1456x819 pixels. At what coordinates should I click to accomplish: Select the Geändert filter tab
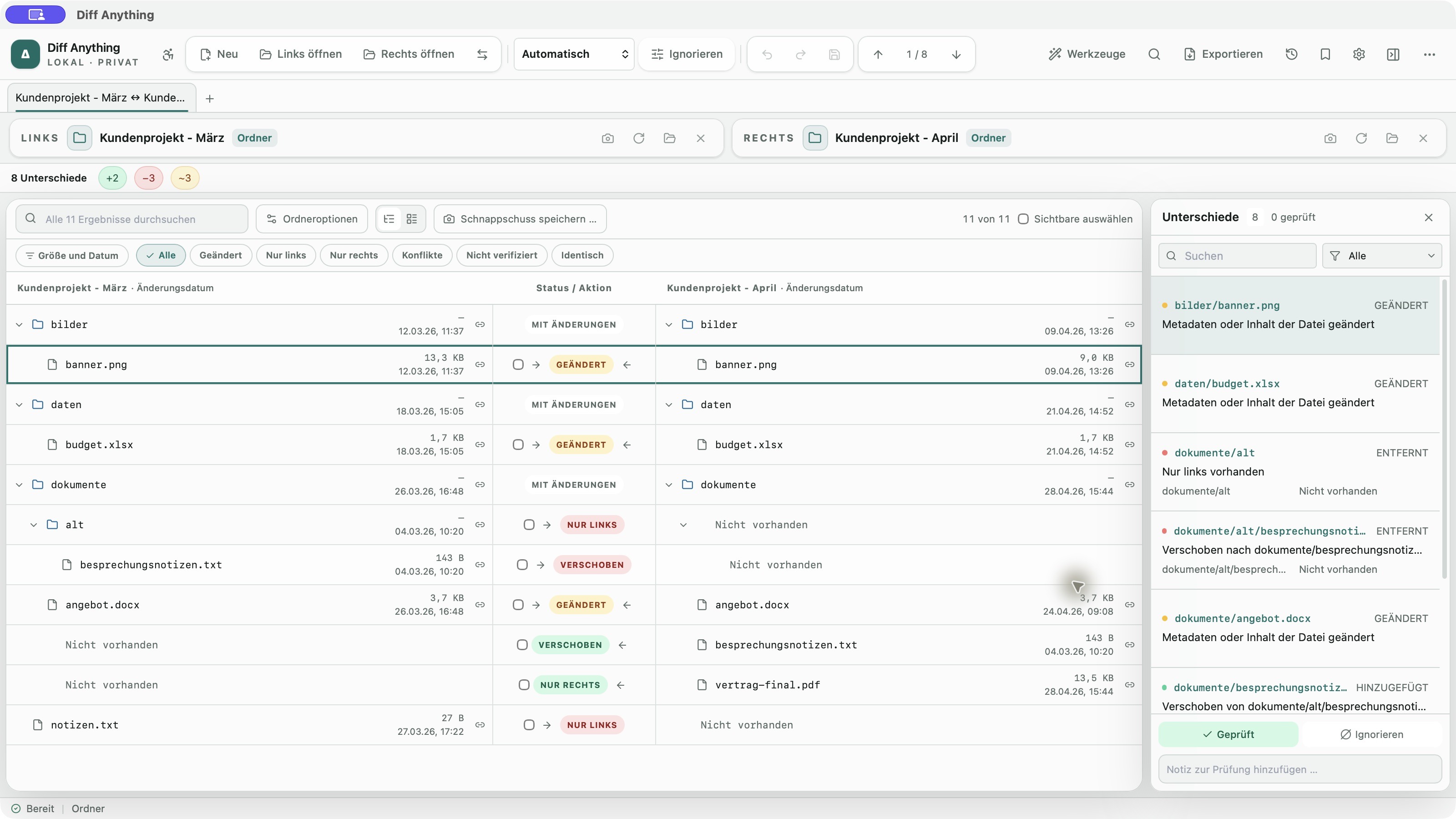(220, 255)
